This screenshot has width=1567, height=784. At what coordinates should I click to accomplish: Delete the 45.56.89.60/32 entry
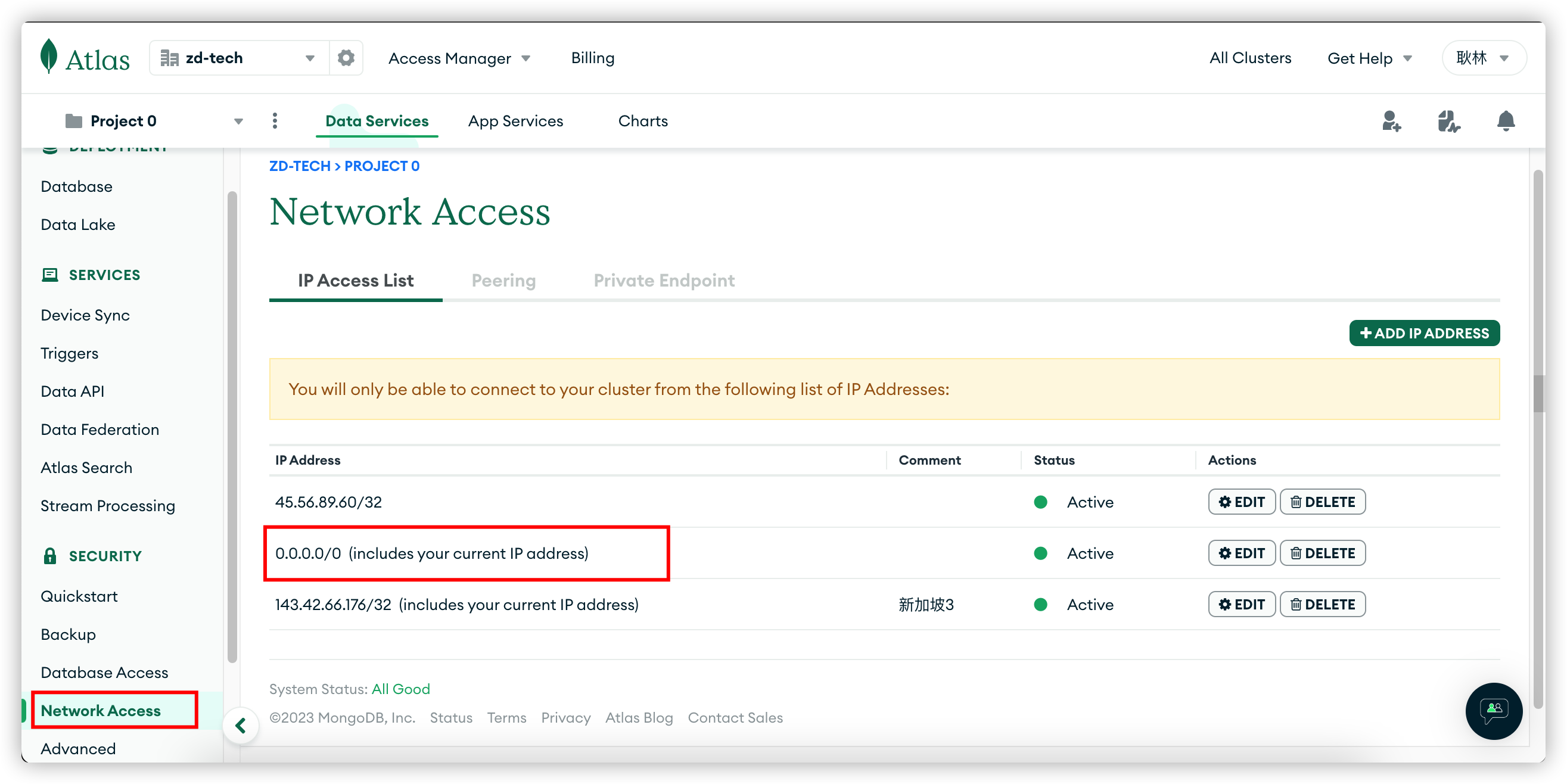point(1323,502)
